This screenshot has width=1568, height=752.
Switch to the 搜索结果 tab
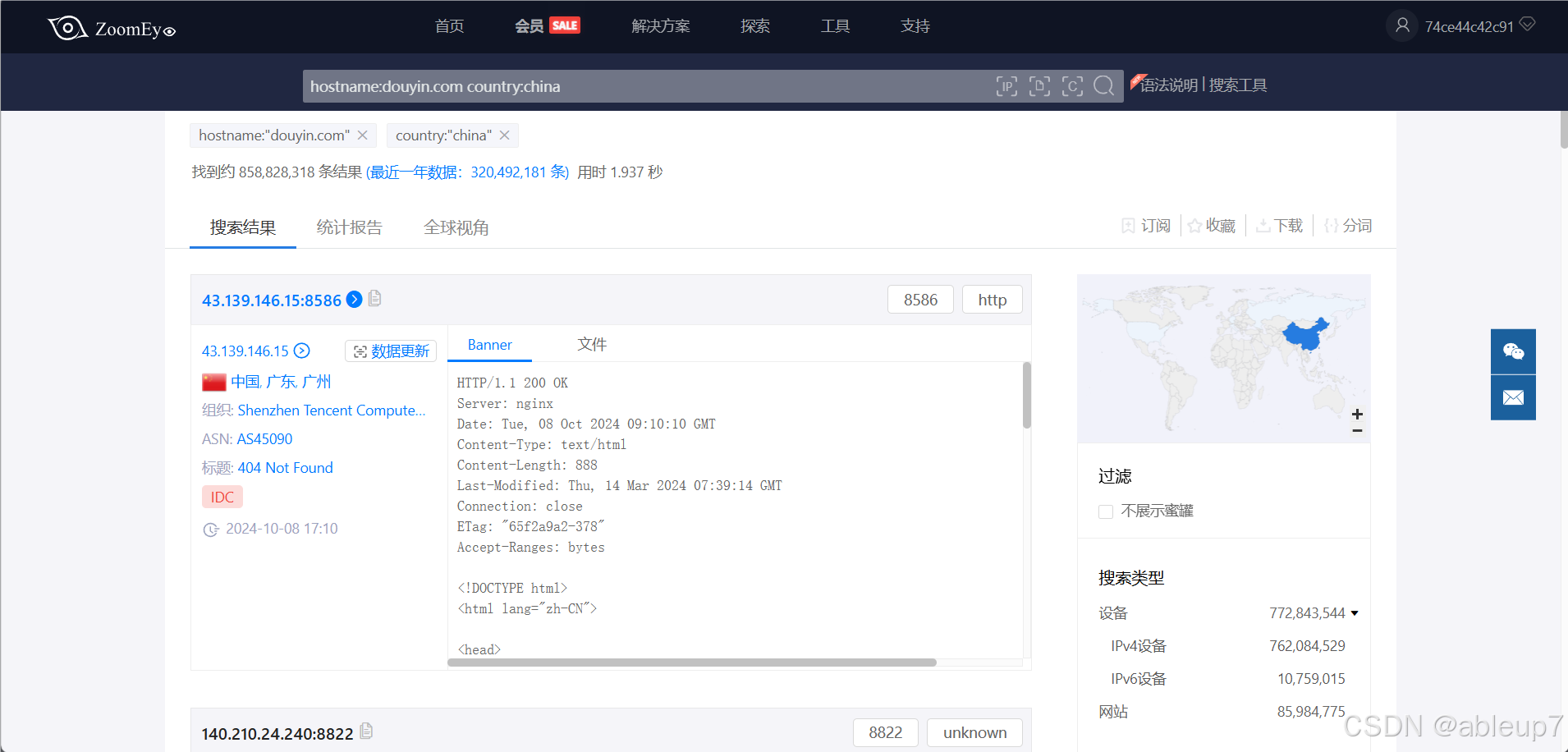tap(243, 227)
